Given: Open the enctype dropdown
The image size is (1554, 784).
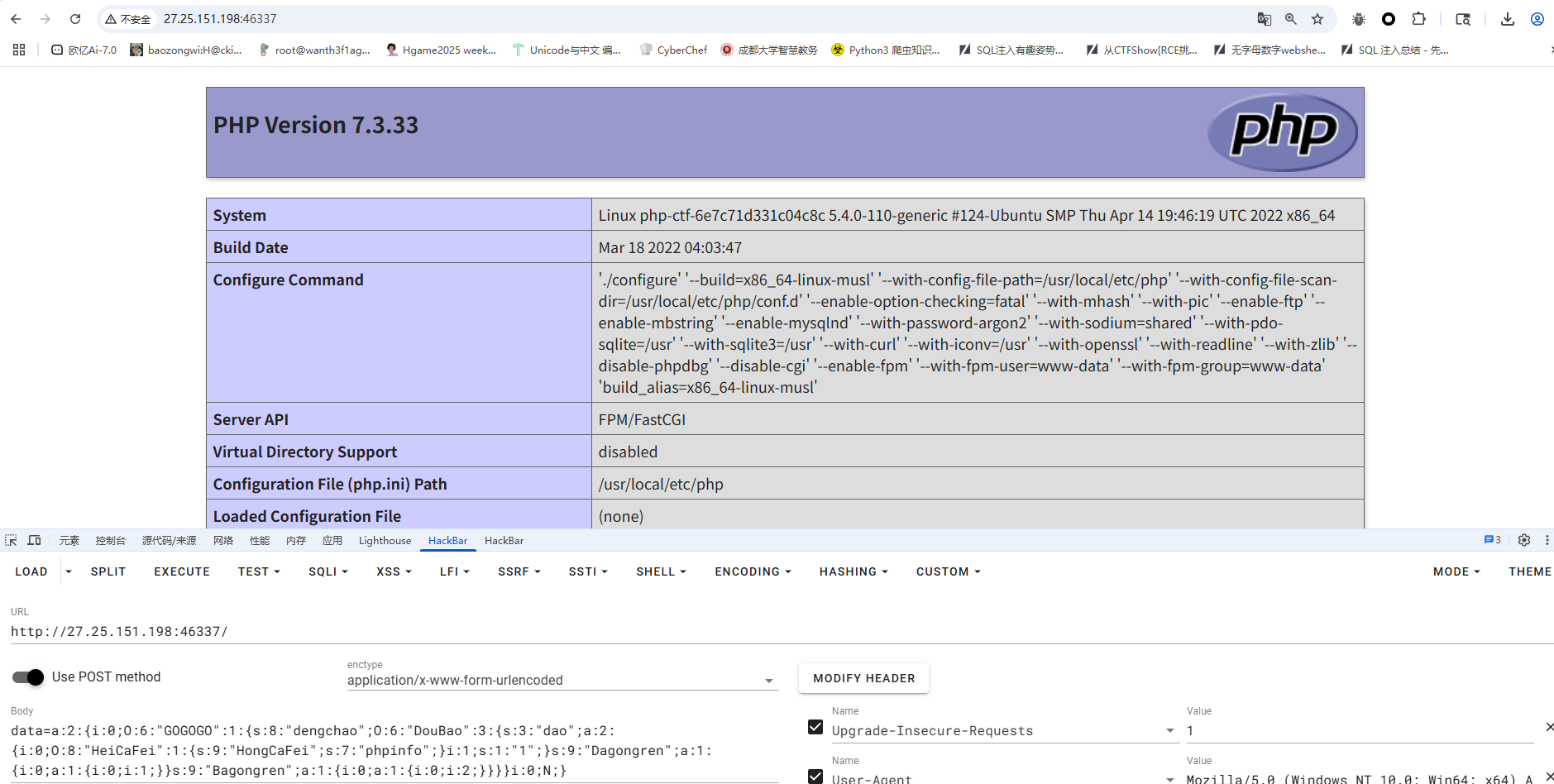Looking at the screenshot, I should click(x=562, y=681).
